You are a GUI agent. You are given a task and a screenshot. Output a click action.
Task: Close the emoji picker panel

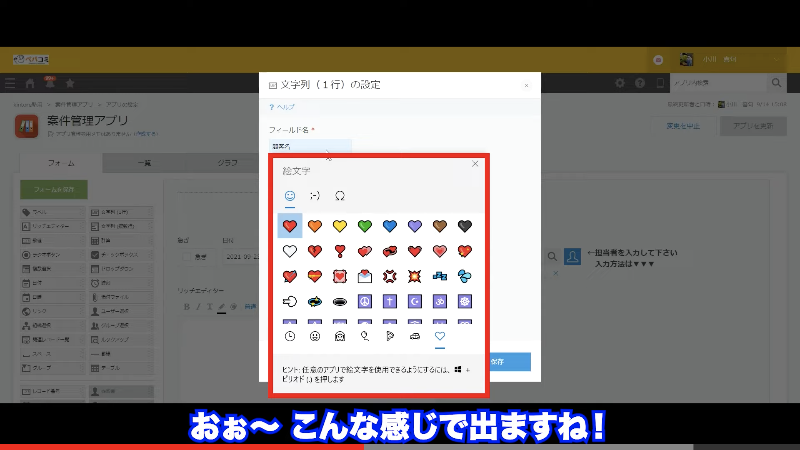pos(475,164)
